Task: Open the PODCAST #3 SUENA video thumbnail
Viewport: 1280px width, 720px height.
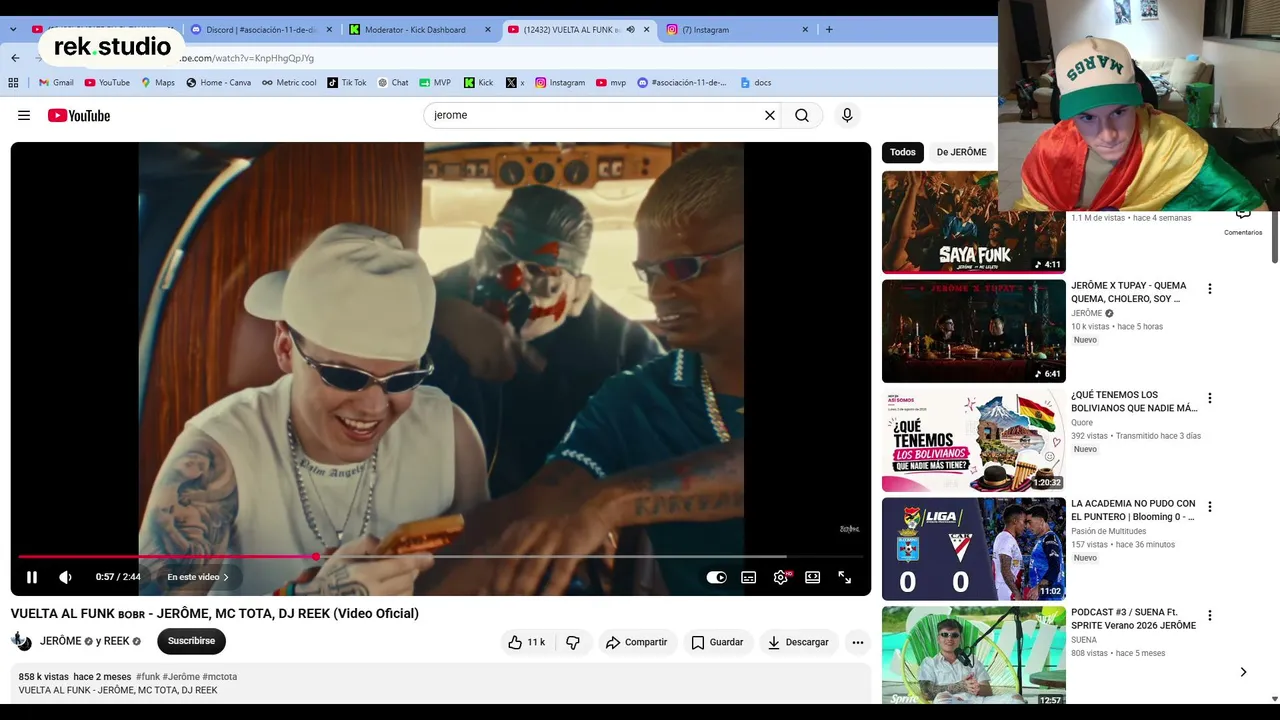Action: (x=974, y=655)
